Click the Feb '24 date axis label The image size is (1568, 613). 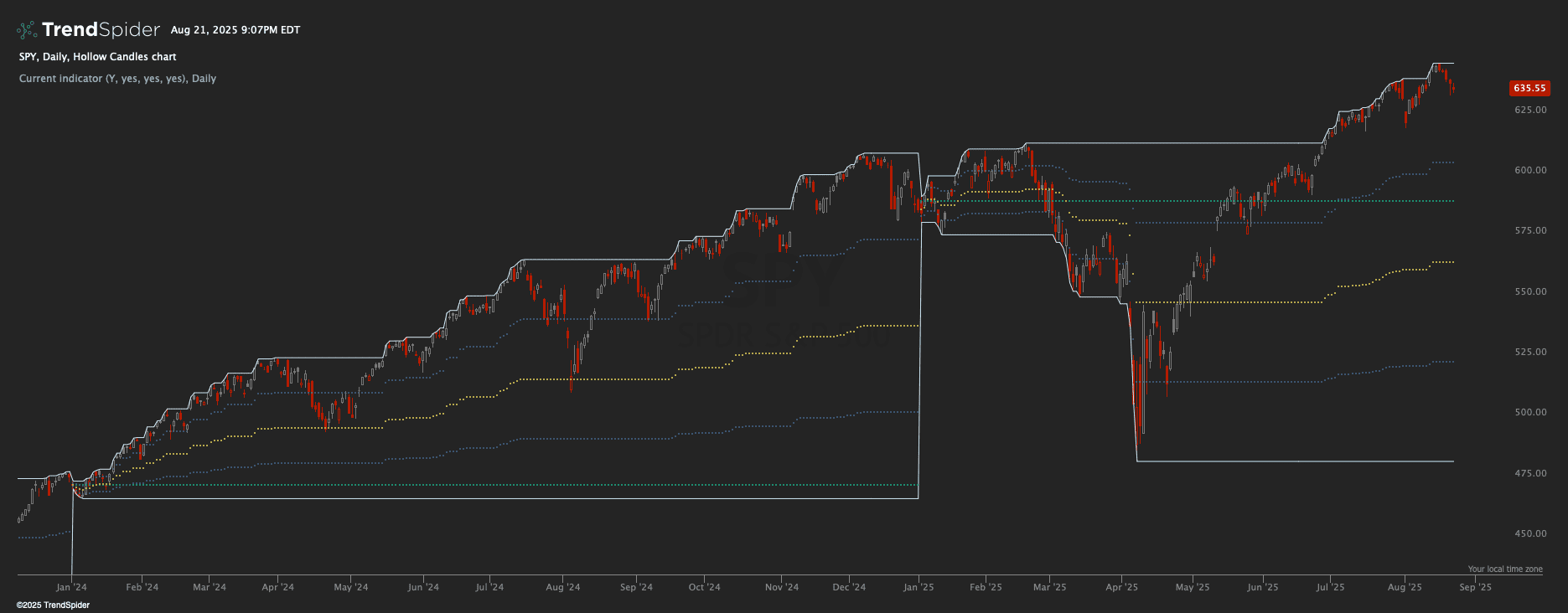coord(142,587)
